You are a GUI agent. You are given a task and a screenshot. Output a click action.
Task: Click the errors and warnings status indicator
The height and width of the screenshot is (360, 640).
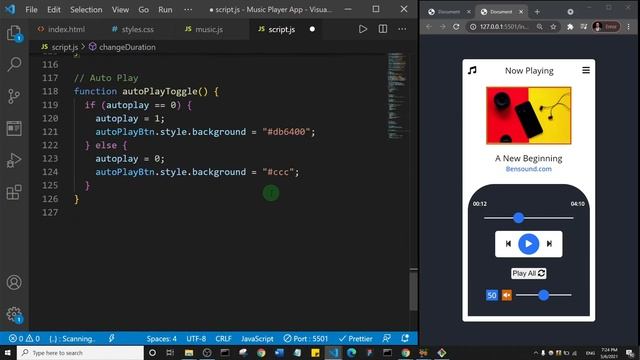tap(24, 338)
